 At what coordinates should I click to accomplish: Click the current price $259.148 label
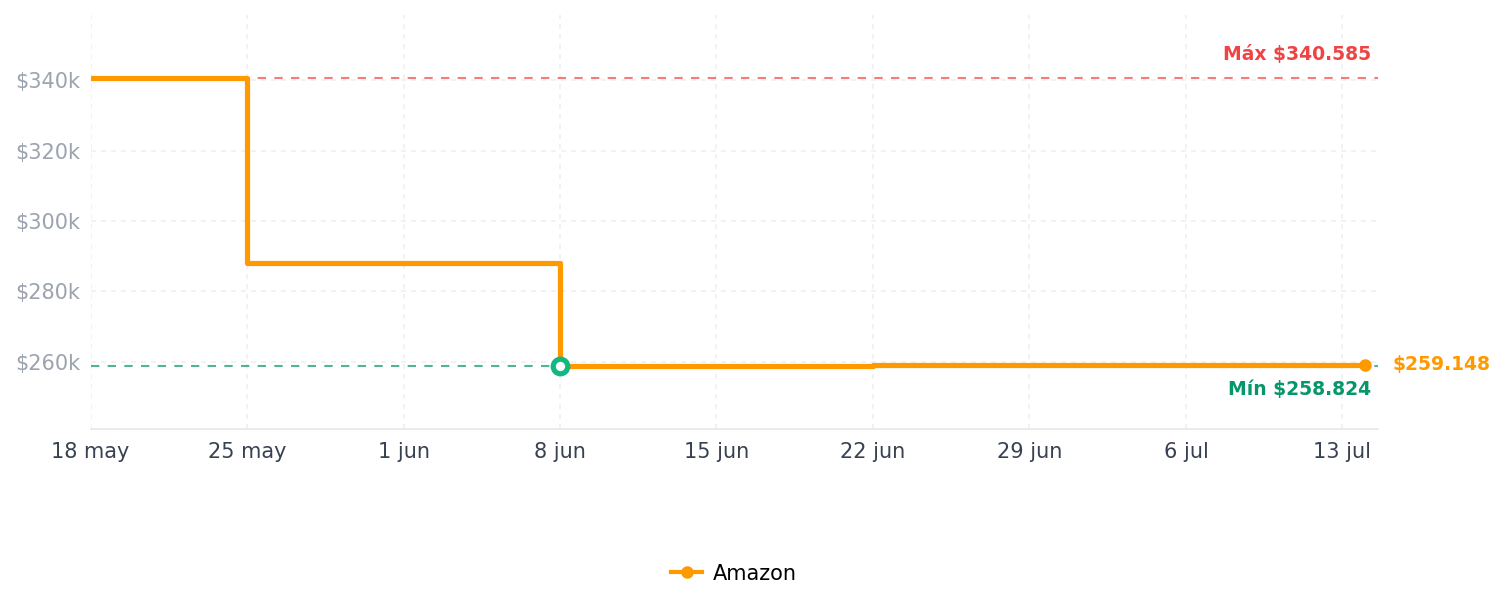click(1441, 364)
